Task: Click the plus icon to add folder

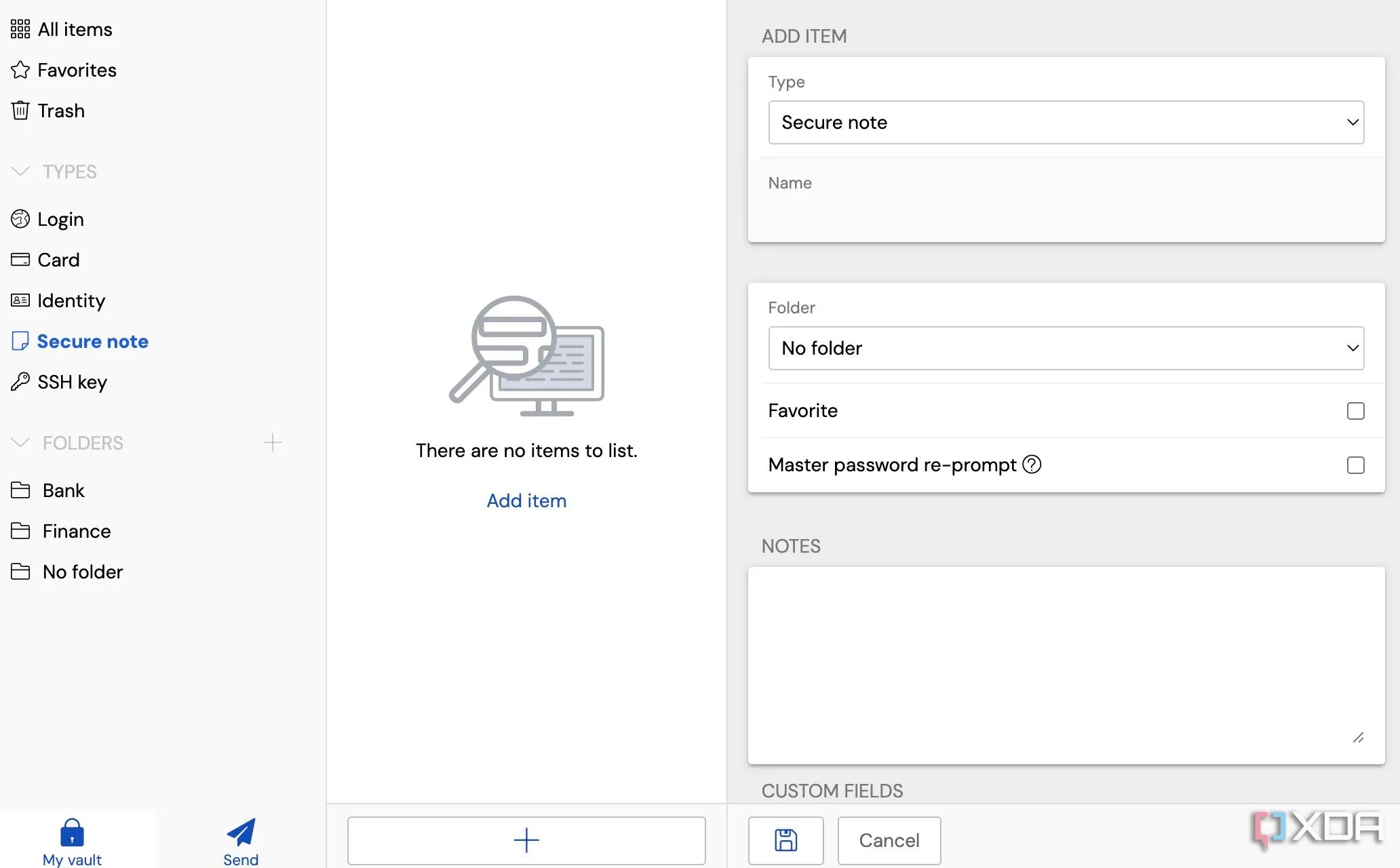Action: (272, 443)
